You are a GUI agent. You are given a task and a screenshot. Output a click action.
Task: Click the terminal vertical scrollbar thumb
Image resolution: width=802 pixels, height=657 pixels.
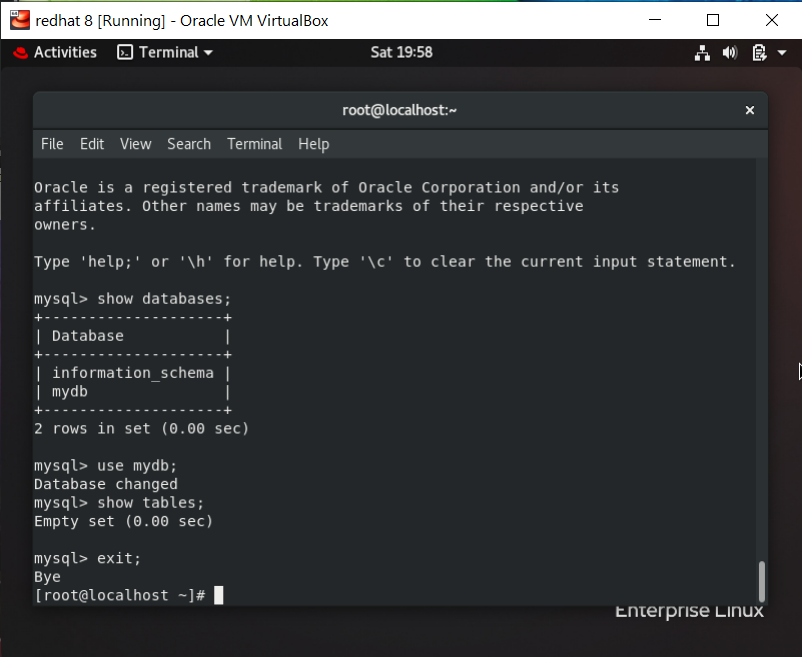coord(762,582)
